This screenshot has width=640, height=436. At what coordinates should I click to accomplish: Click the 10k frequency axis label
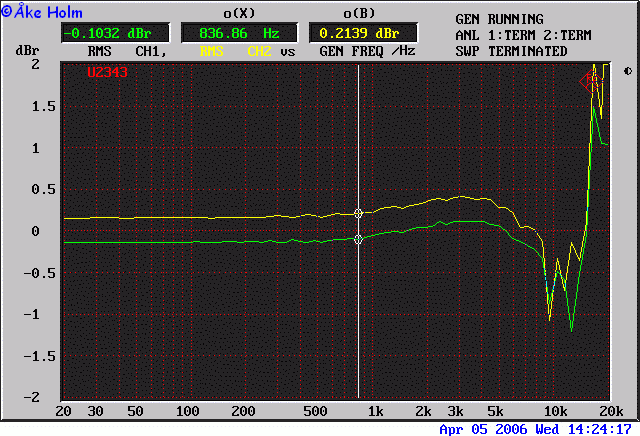click(x=556, y=411)
